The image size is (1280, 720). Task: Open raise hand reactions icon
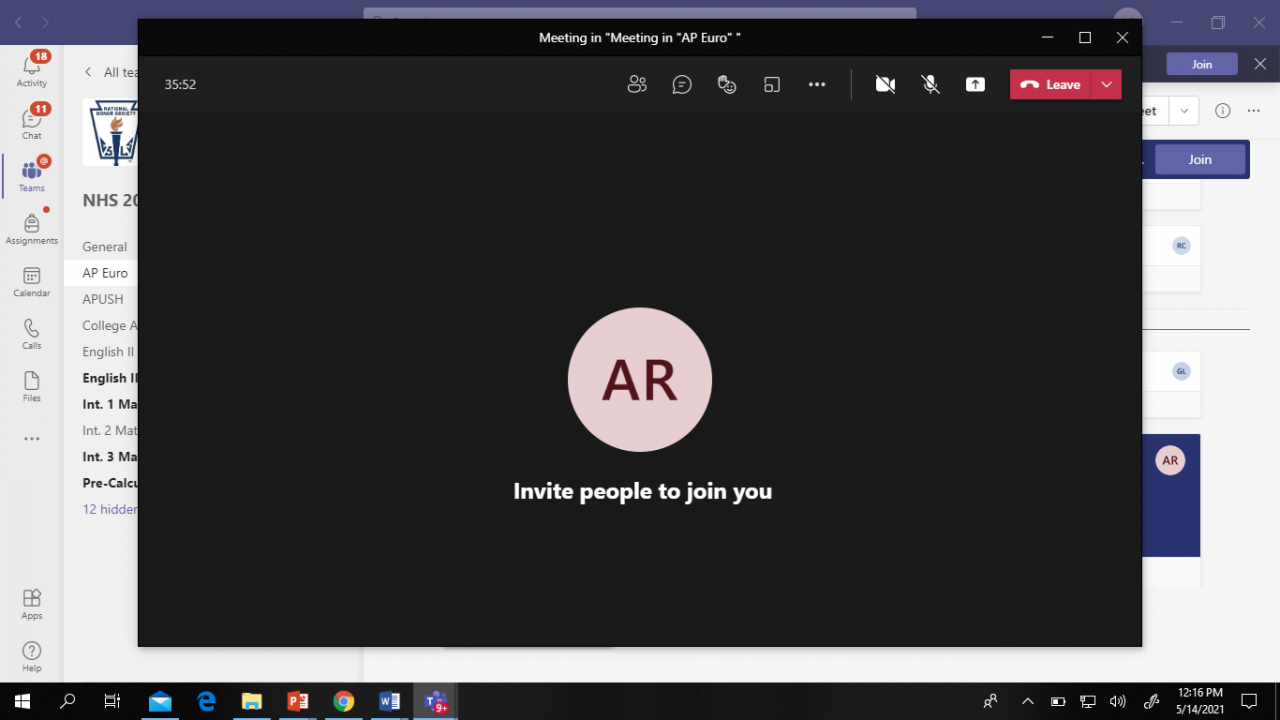pyautogui.click(x=727, y=85)
